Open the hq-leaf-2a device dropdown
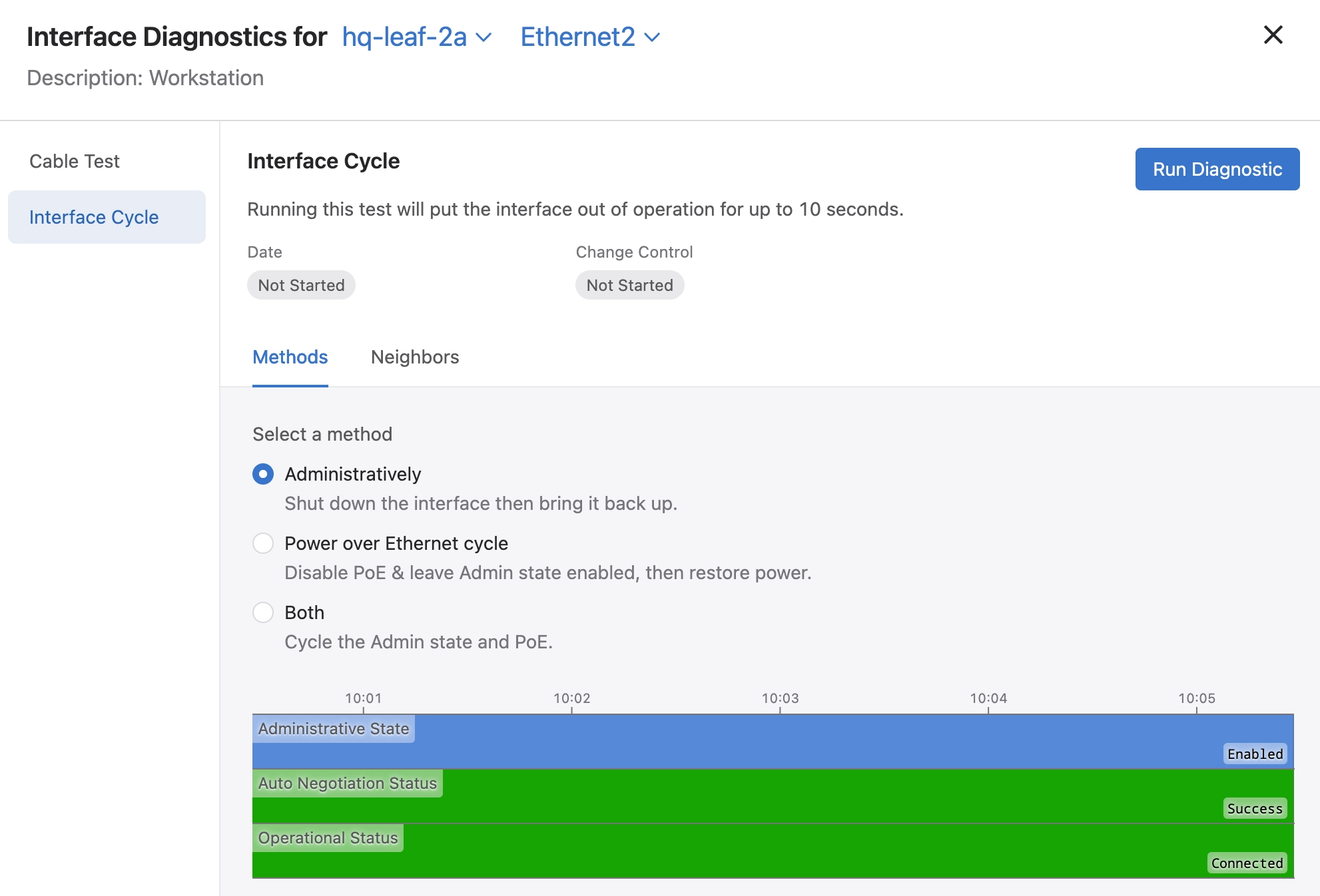This screenshot has height=896, width=1320. click(416, 37)
